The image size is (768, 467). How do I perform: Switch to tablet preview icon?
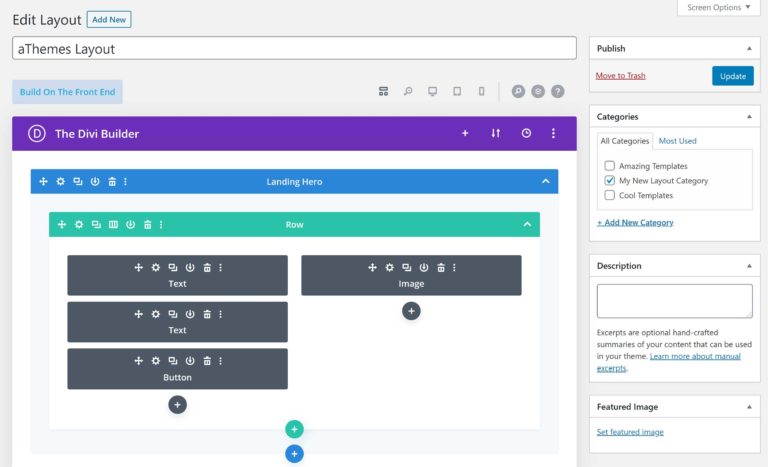tap(457, 91)
